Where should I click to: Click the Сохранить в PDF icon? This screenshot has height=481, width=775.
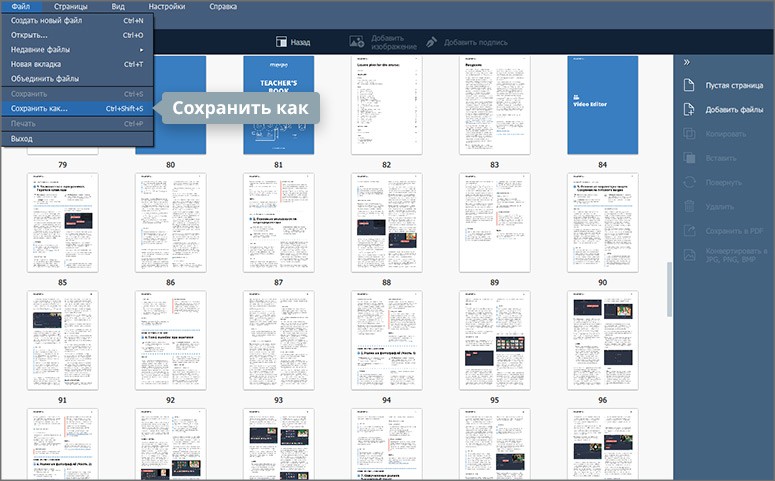pos(689,230)
